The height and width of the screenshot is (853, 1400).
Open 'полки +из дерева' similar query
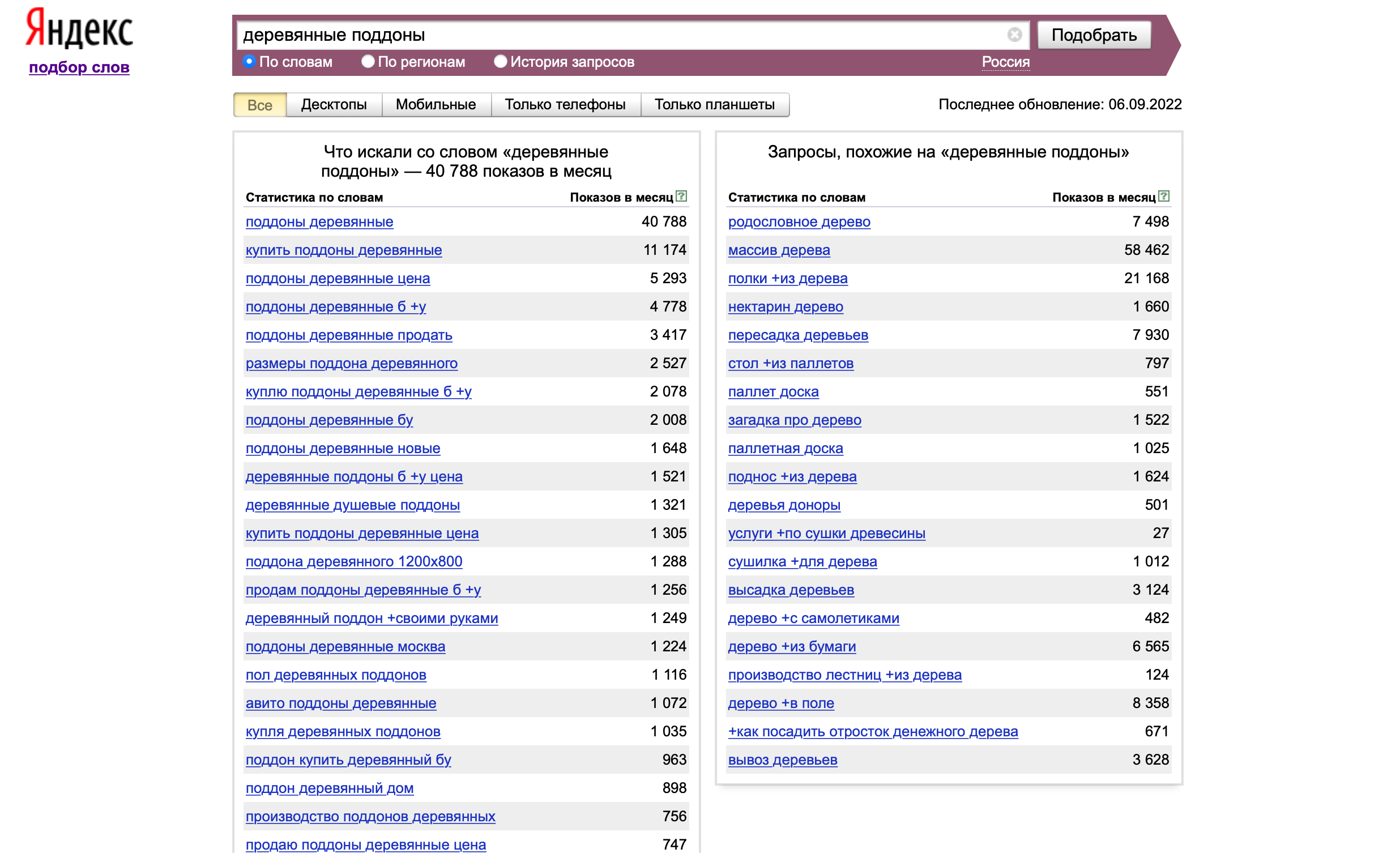(x=788, y=279)
